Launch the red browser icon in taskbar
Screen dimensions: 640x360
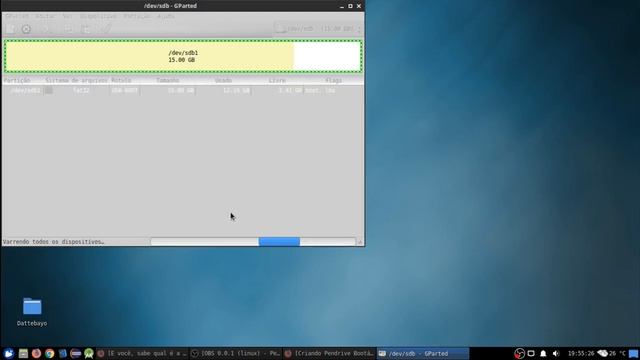click(x=36, y=353)
